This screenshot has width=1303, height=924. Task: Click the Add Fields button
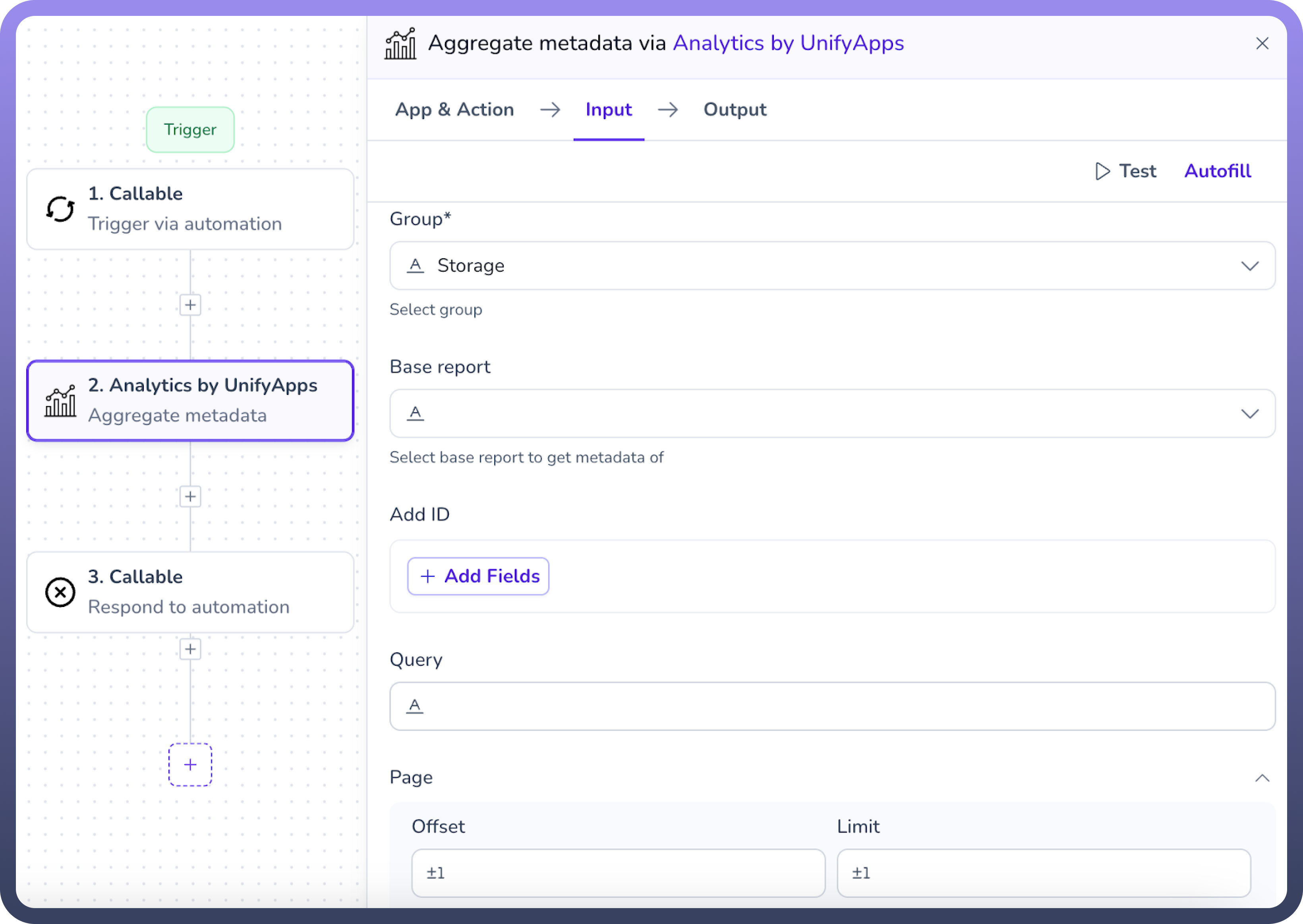(478, 576)
